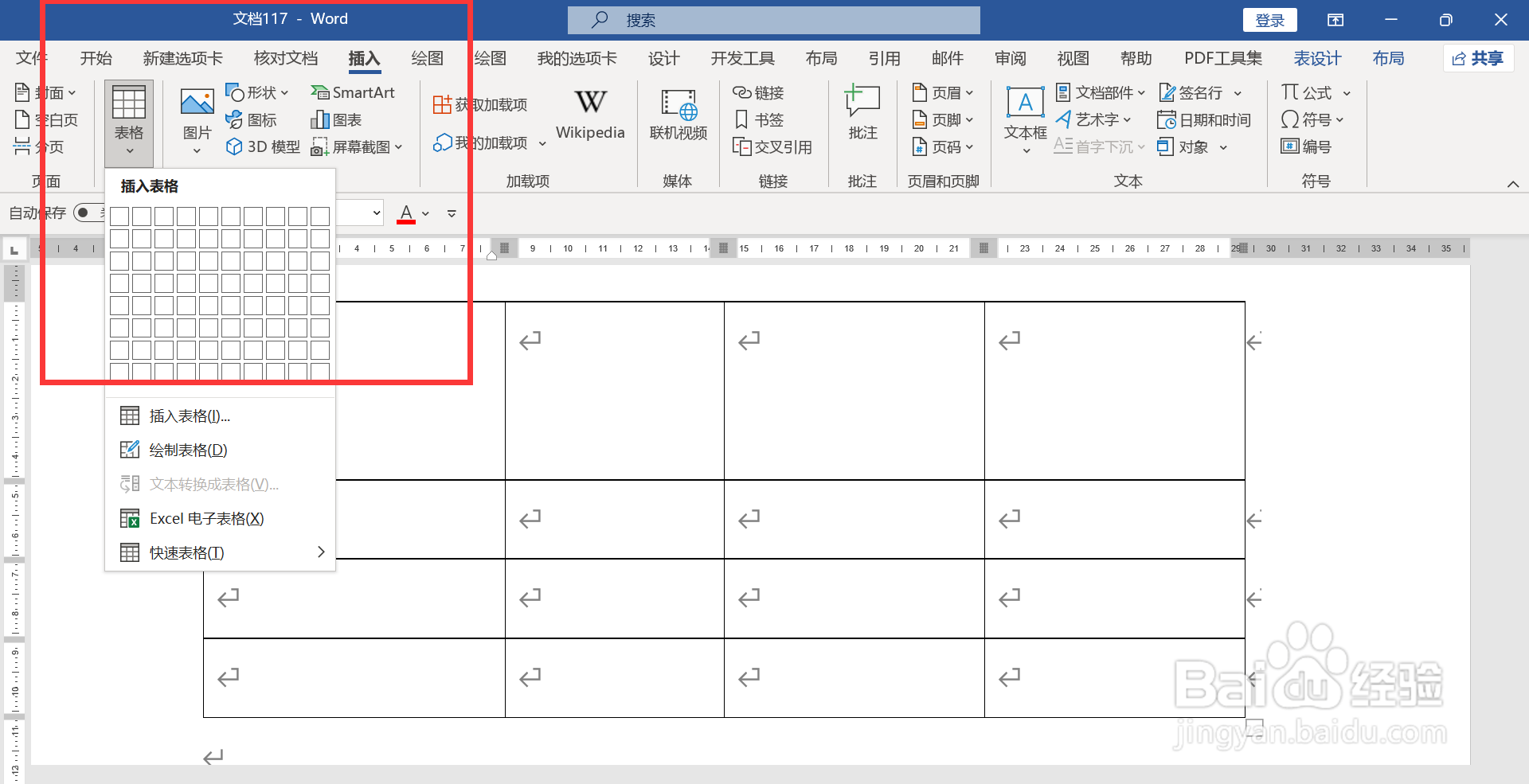Screen dimensions: 1529x784
Task: Insert a Chart
Action: 336,119
